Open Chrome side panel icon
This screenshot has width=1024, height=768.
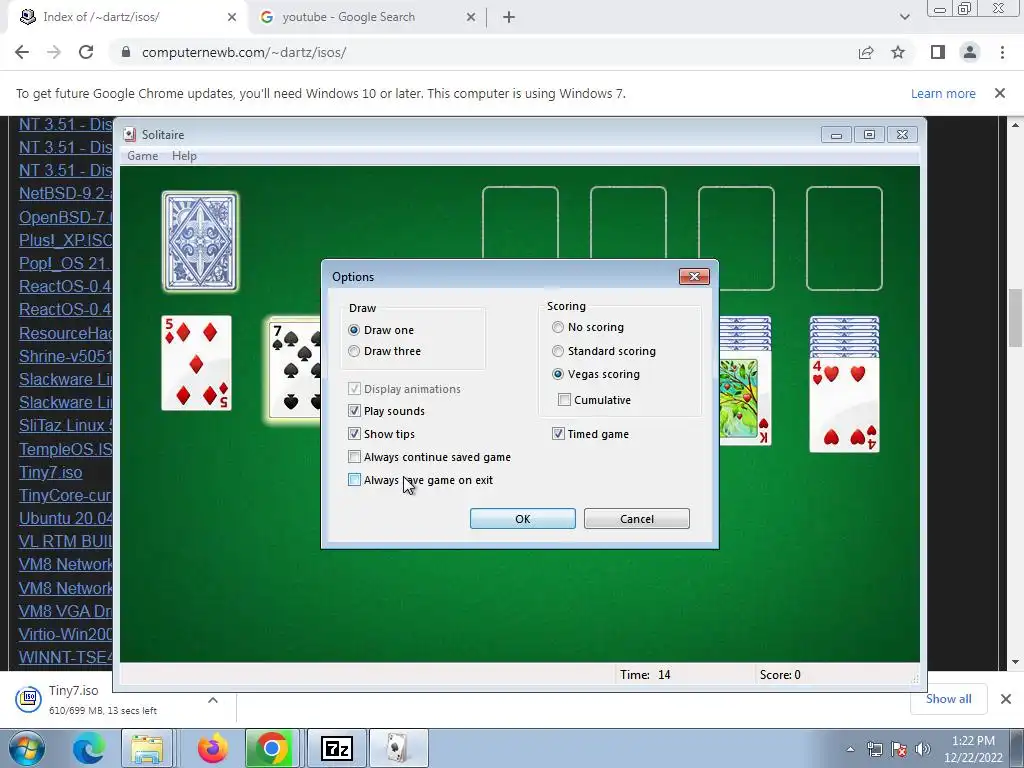938,52
